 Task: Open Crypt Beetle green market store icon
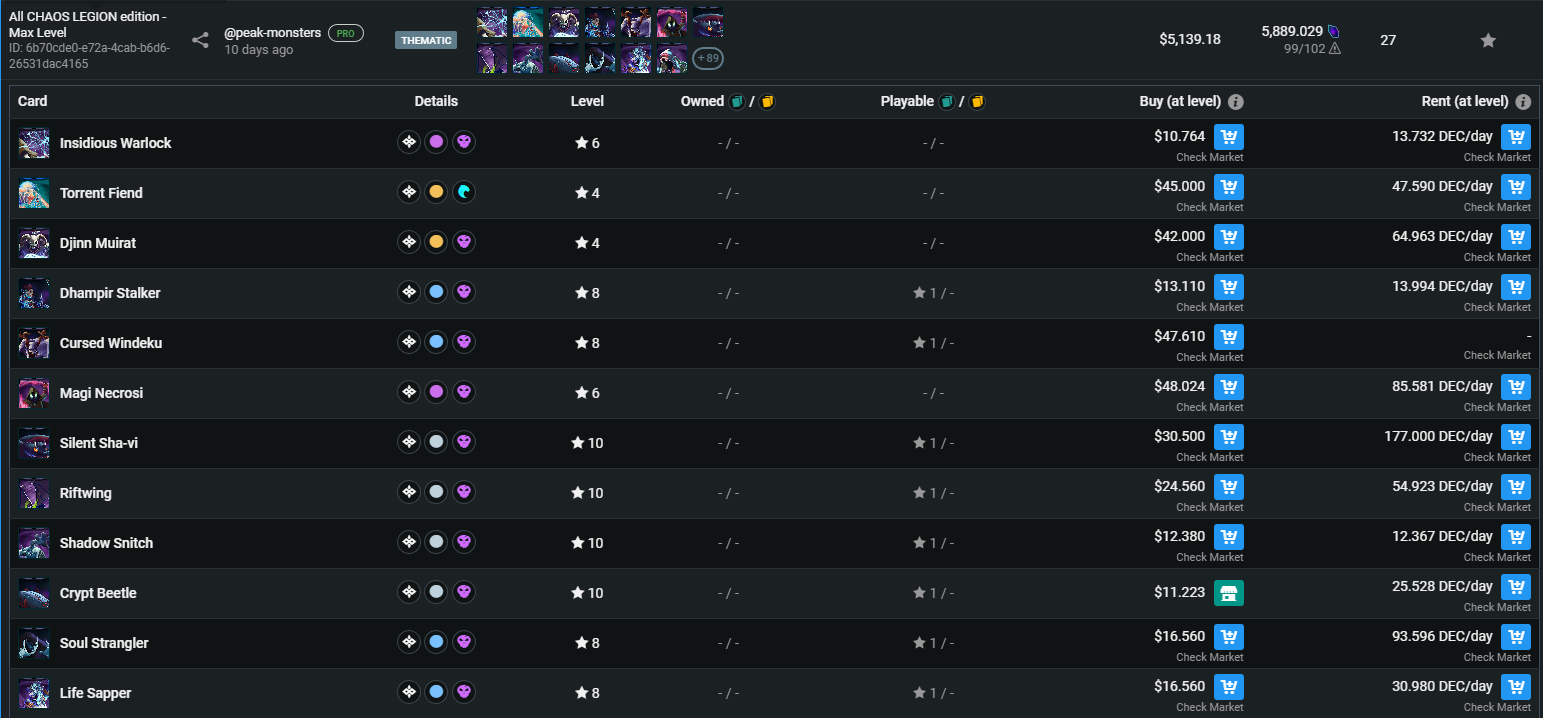point(1229,593)
